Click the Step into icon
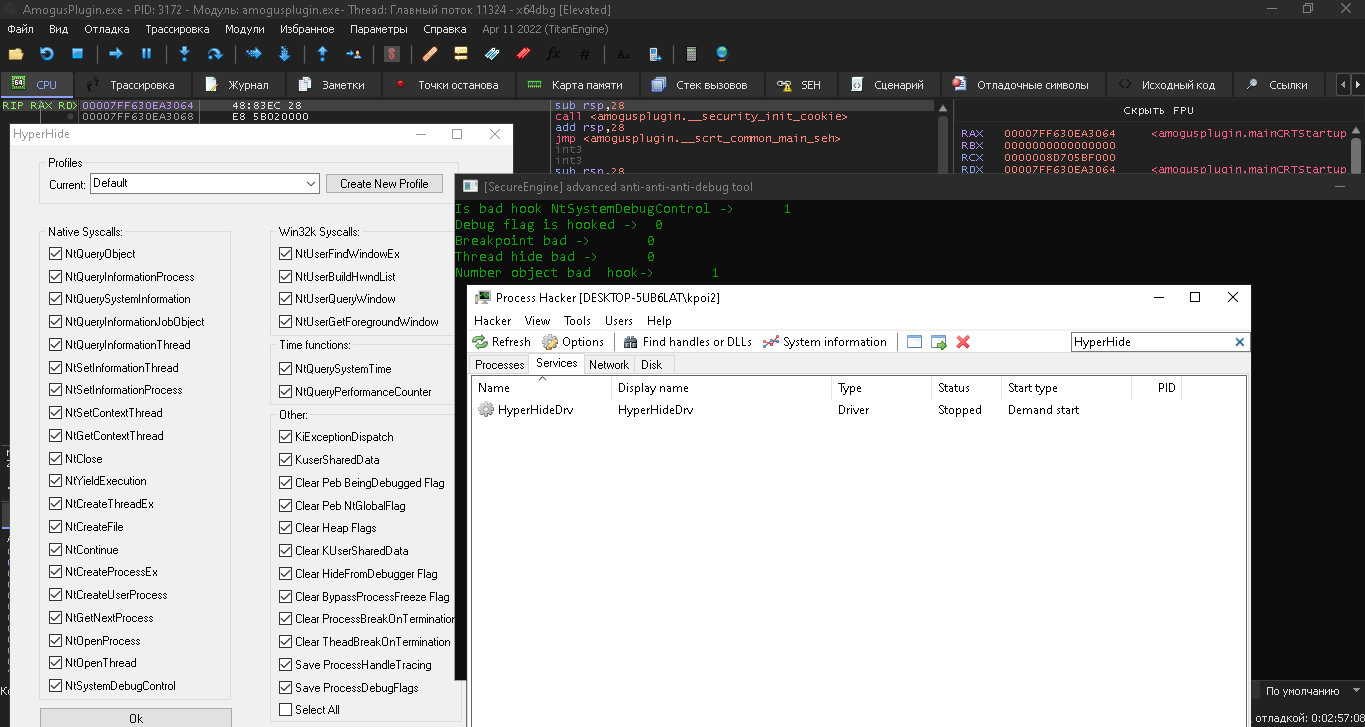 (x=184, y=54)
